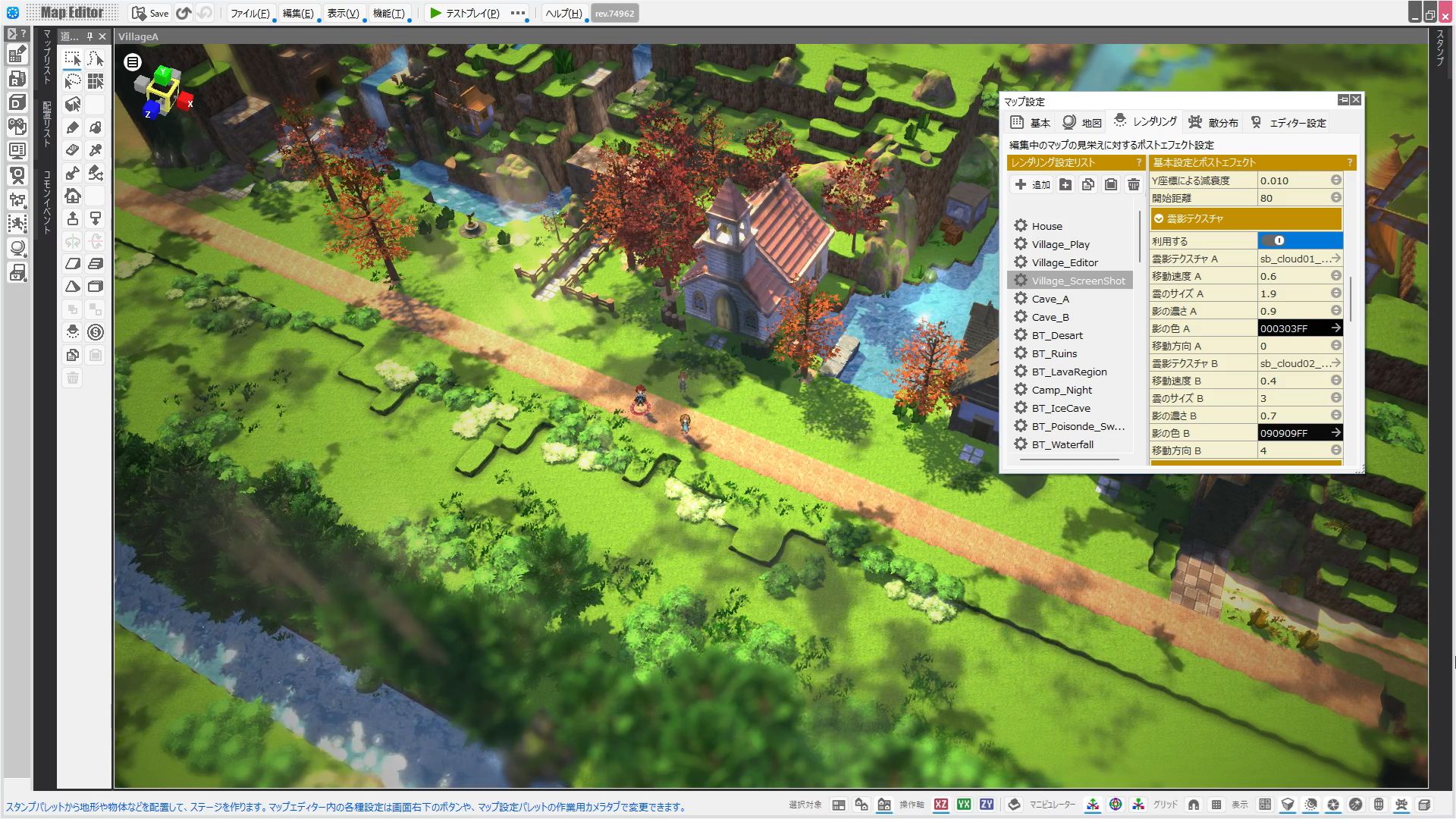Open the Map Editor mode icon
This screenshot has width=1456, height=819.
coord(17,54)
